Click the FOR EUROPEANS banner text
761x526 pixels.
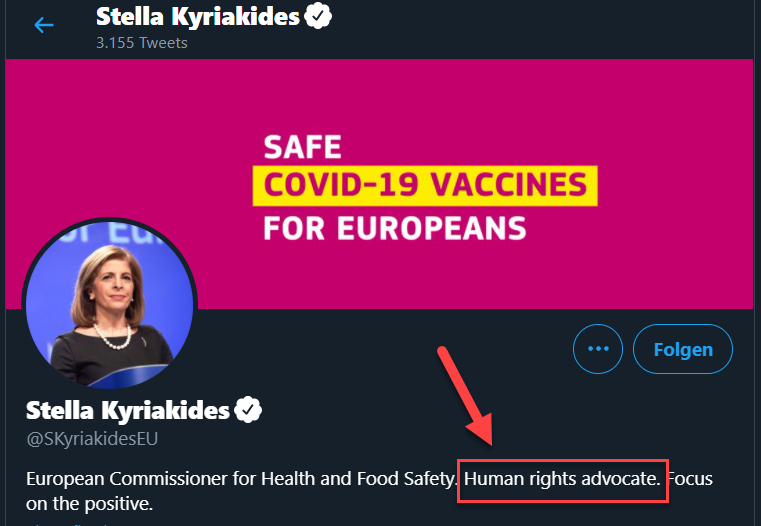tap(394, 226)
